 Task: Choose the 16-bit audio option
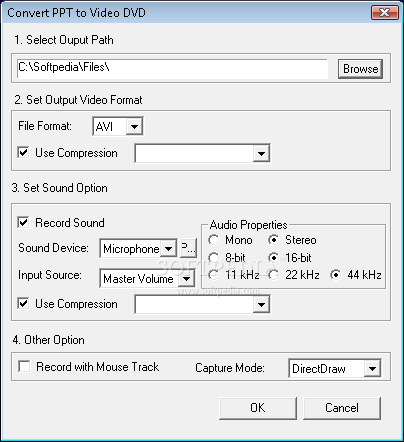pyautogui.click(x=273, y=257)
